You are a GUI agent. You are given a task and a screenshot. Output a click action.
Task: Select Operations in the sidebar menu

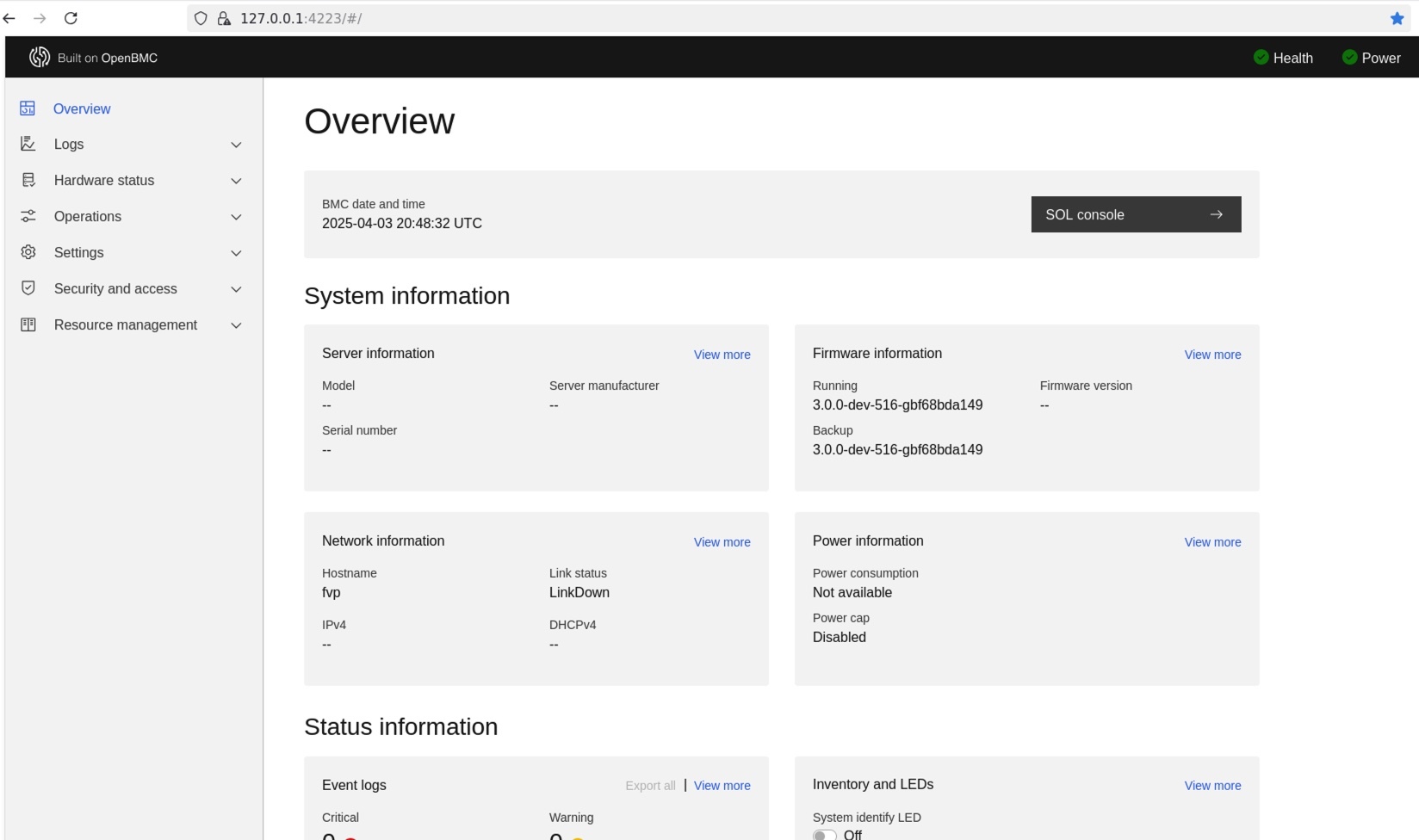88,216
